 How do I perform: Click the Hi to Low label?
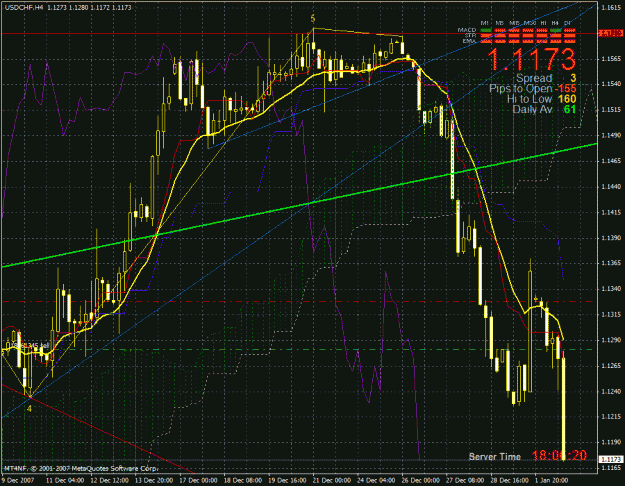click(529, 99)
